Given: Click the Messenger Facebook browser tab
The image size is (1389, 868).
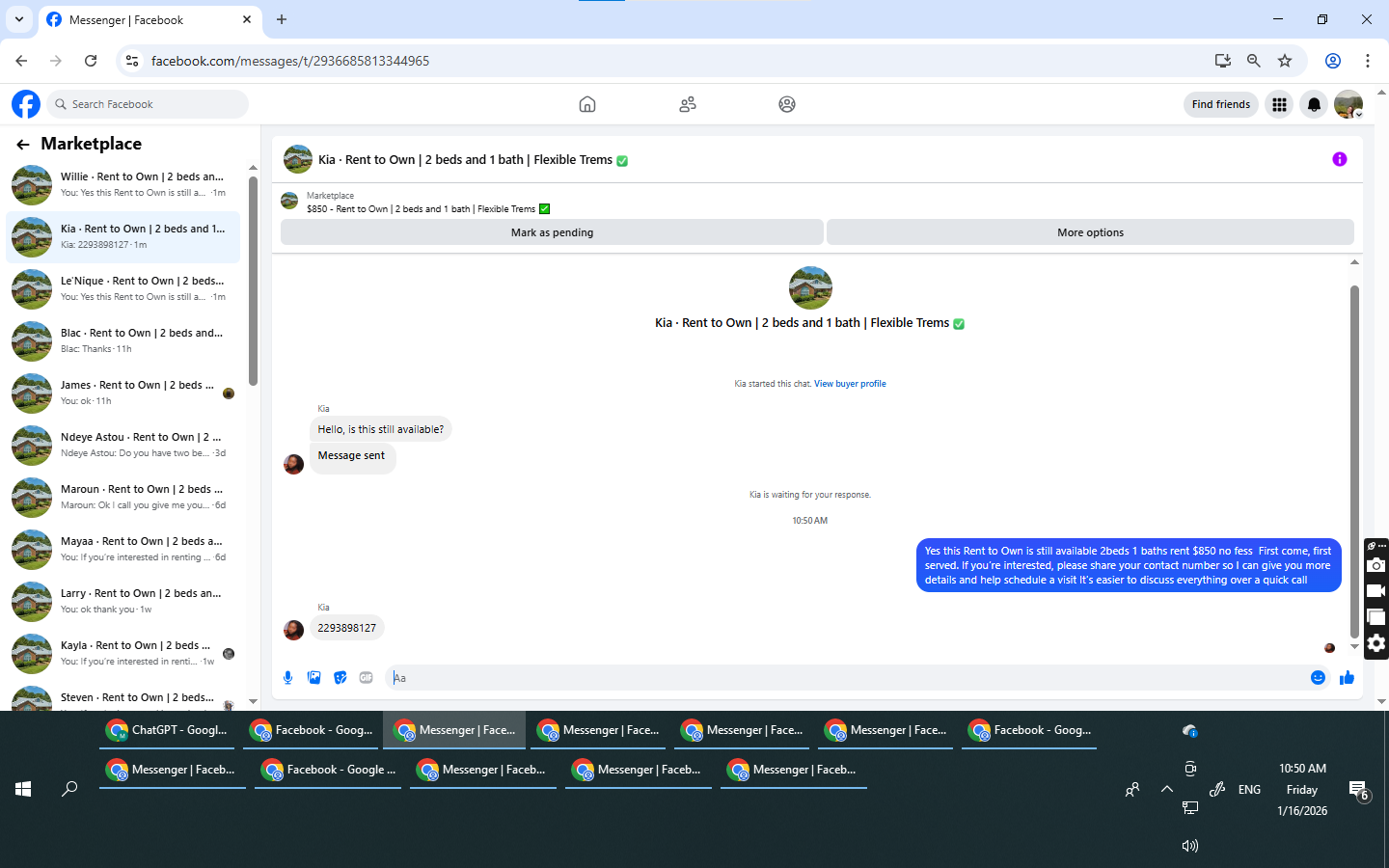Looking at the screenshot, I should click(x=150, y=19).
